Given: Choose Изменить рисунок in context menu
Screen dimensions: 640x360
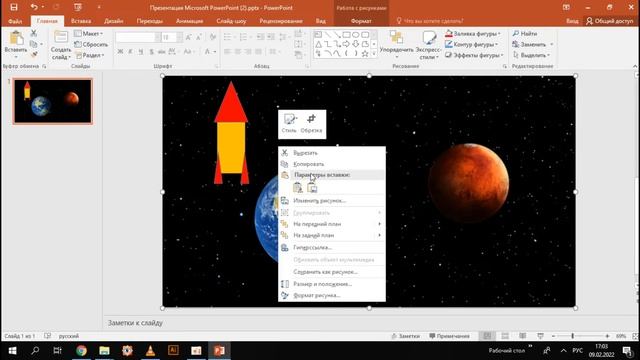Looking at the screenshot, I should click(332, 200).
